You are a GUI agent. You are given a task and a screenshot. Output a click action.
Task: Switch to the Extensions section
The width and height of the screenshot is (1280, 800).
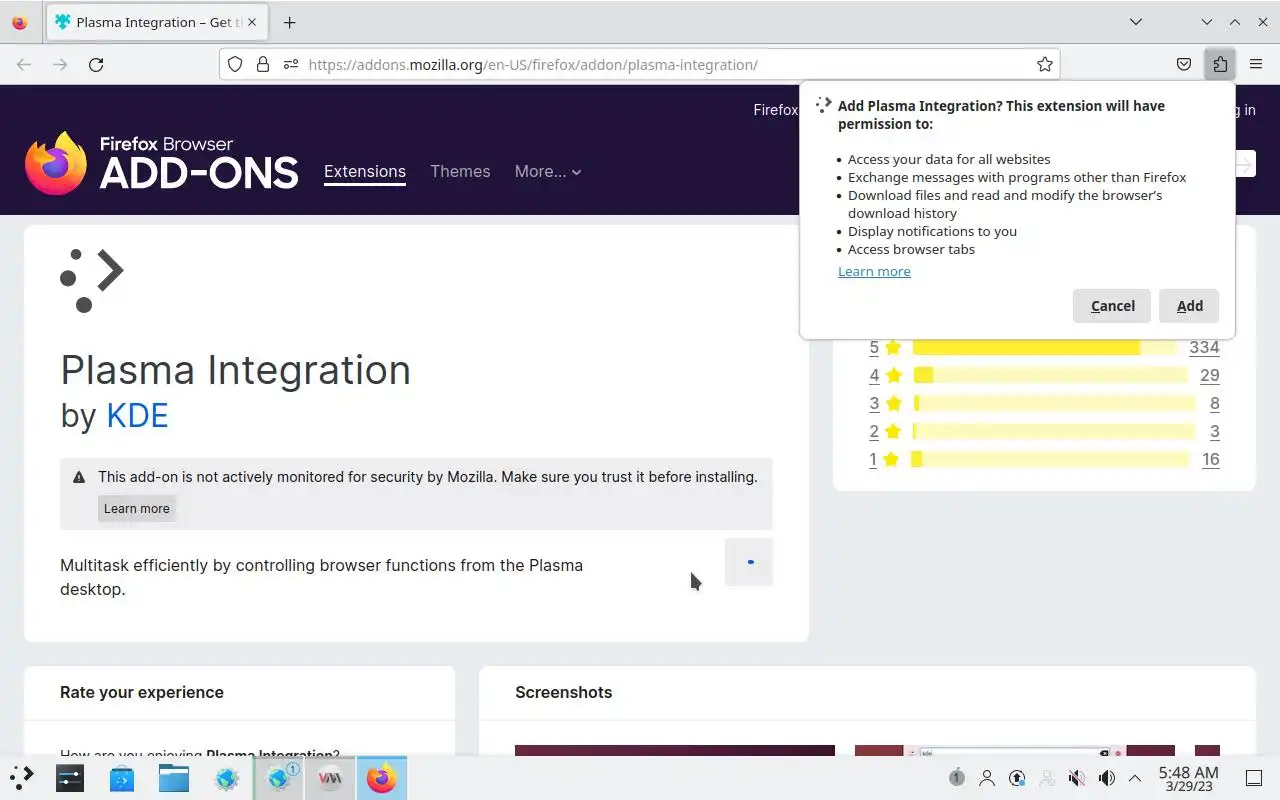[365, 171]
